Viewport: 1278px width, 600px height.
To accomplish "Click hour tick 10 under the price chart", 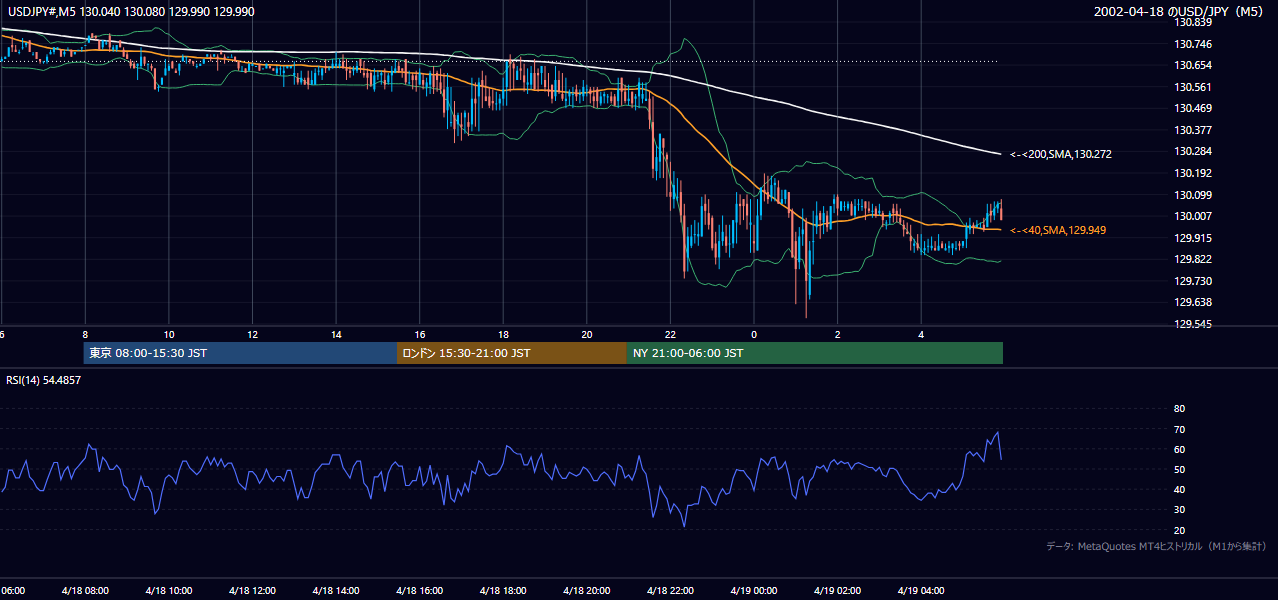I will [x=169, y=334].
